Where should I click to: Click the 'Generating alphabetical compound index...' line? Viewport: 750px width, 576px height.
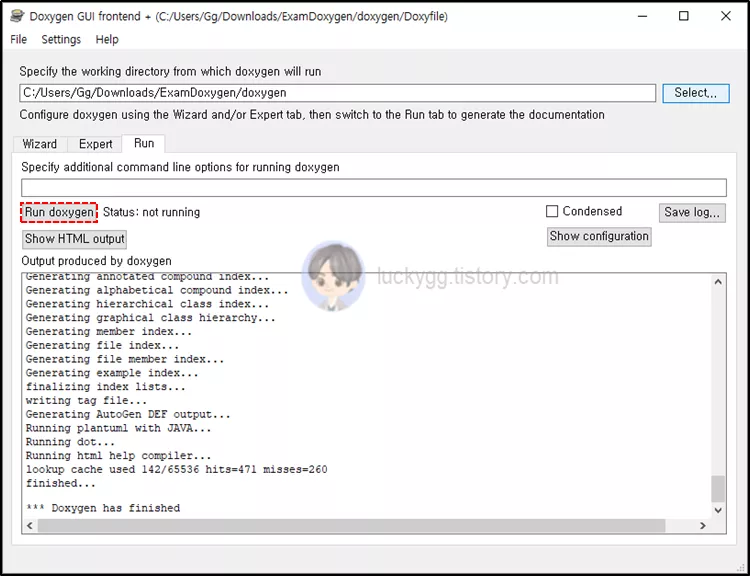[157, 290]
